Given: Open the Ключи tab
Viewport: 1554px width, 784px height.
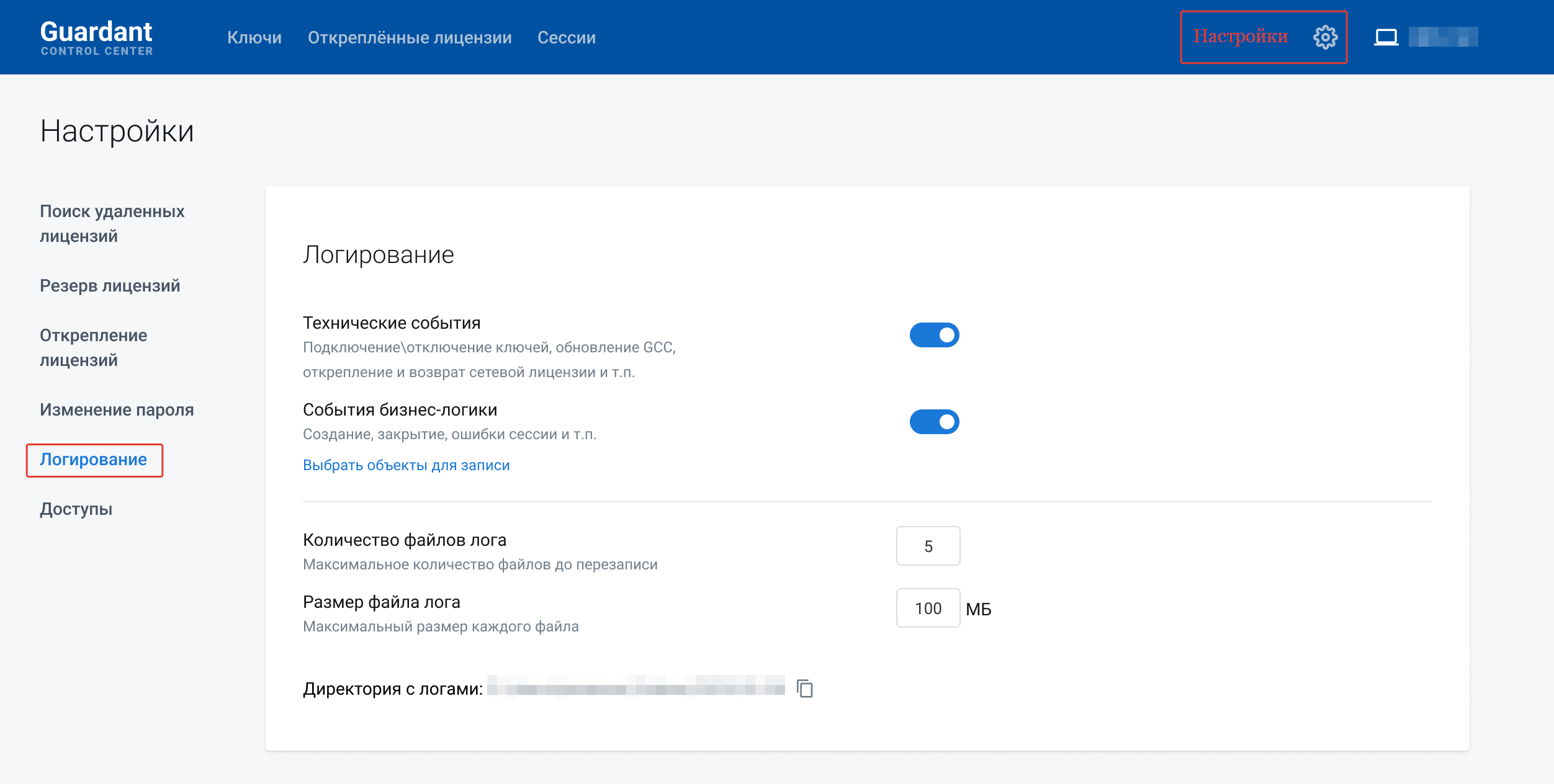Looking at the screenshot, I should [x=254, y=38].
